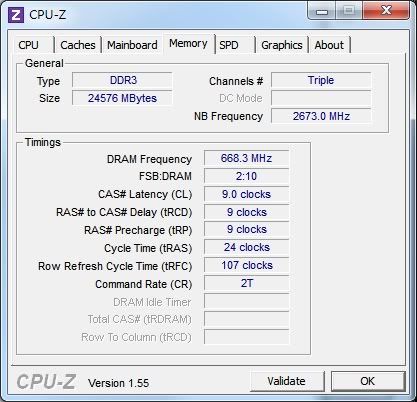Image resolution: width=417 pixels, height=402 pixels.
Task: Click the FSB:DRAM ratio field
Action: click(246, 176)
